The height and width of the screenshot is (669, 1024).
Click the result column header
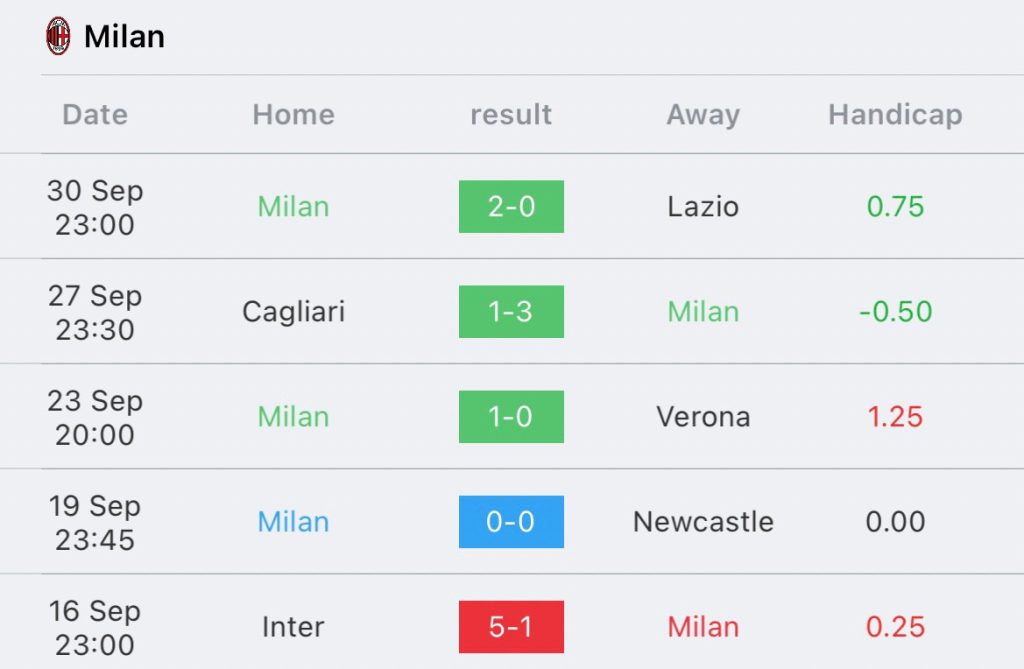[511, 115]
